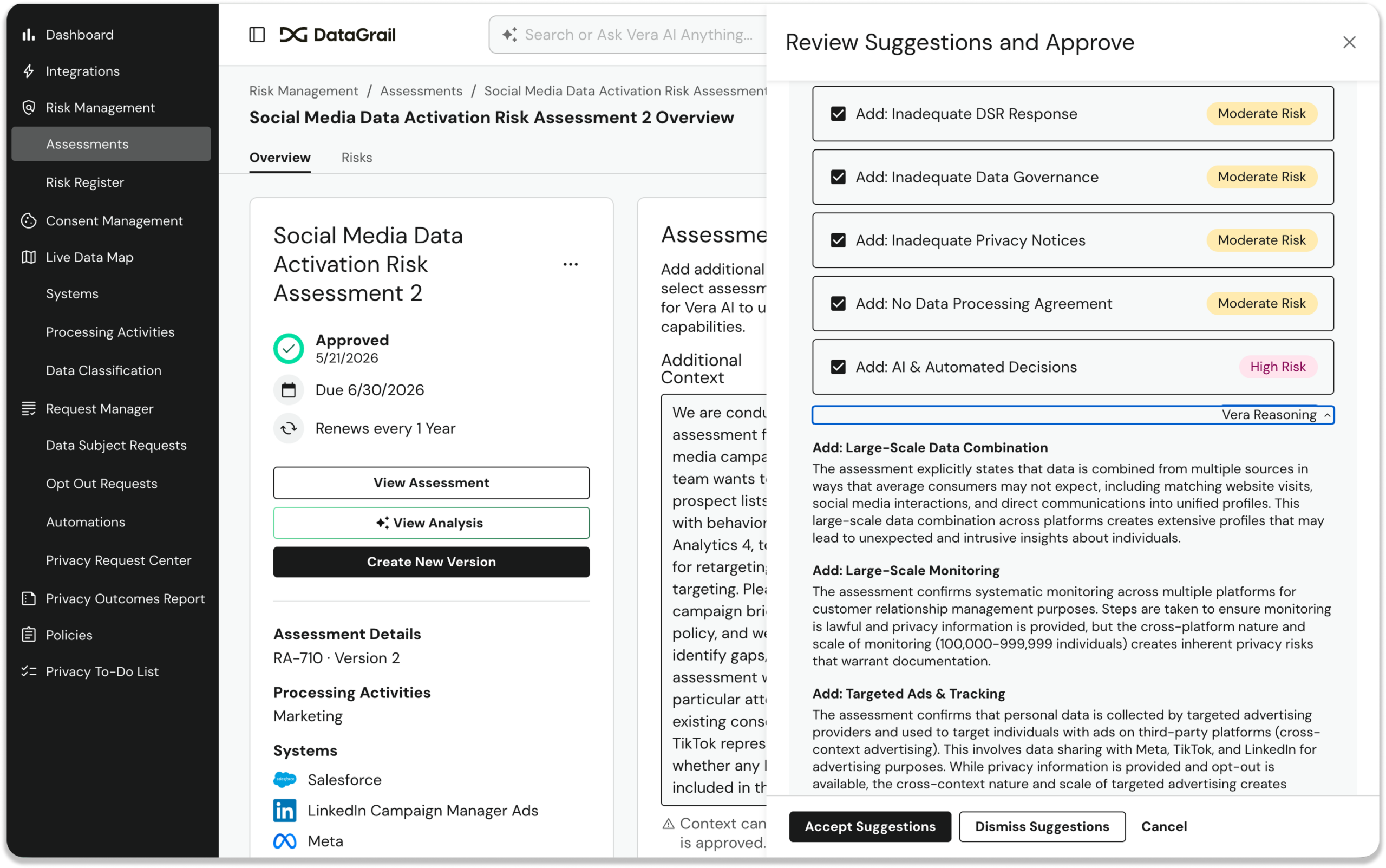This screenshot has width=1386, height=868.
Task: Click the calendar icon beside Due date
Action: (x=288, y=390)
